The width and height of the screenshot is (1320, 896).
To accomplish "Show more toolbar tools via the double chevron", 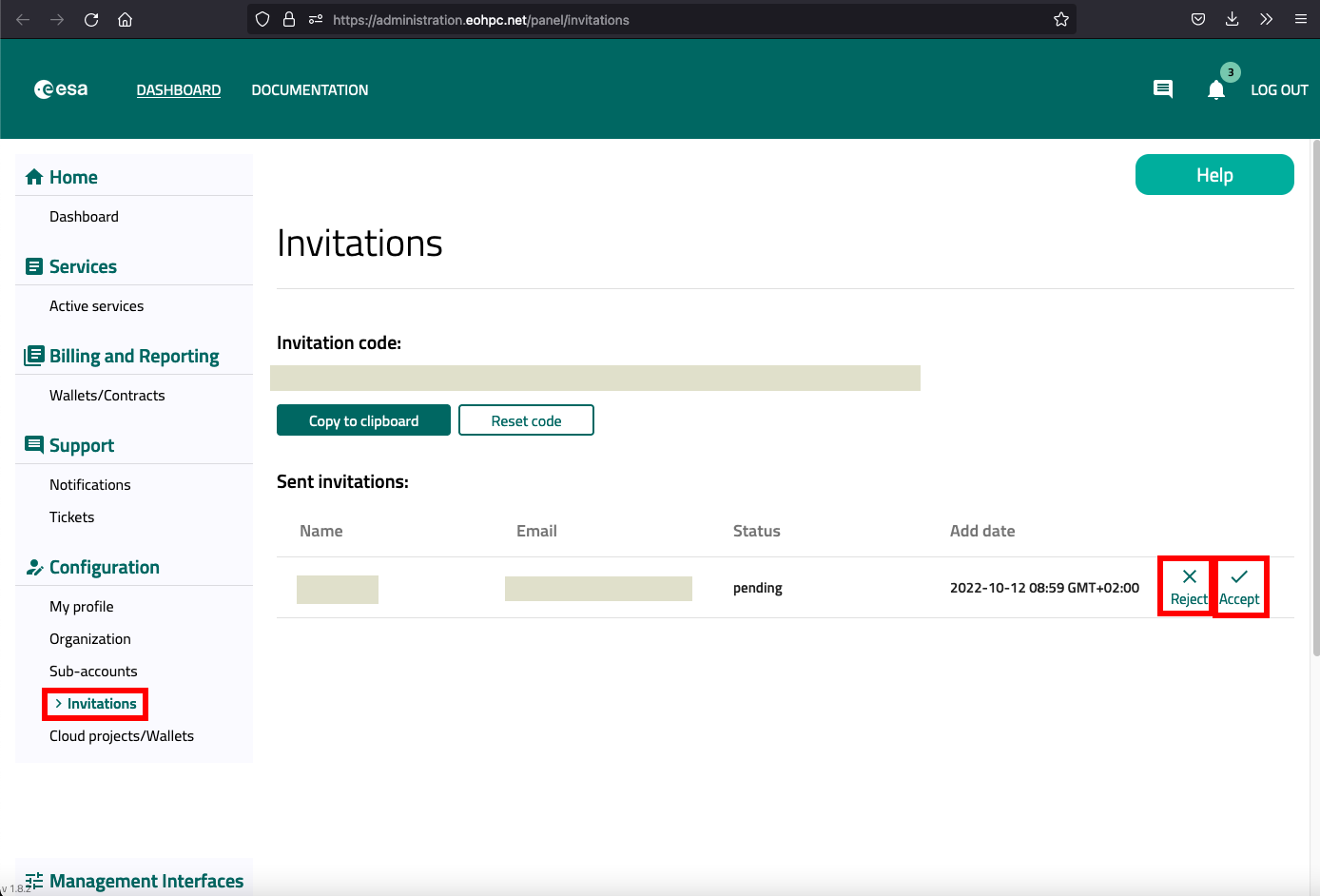I will (x=1266, y=19).
